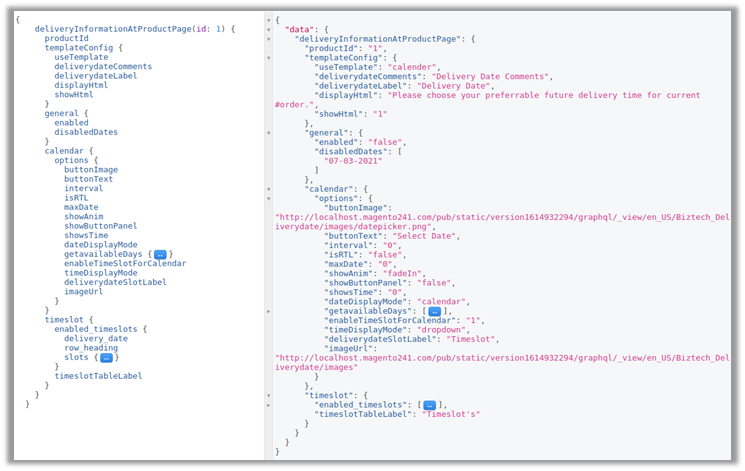
Task: Collapse the "calendar" response object via gutter arrow
Action: point(268,188)
